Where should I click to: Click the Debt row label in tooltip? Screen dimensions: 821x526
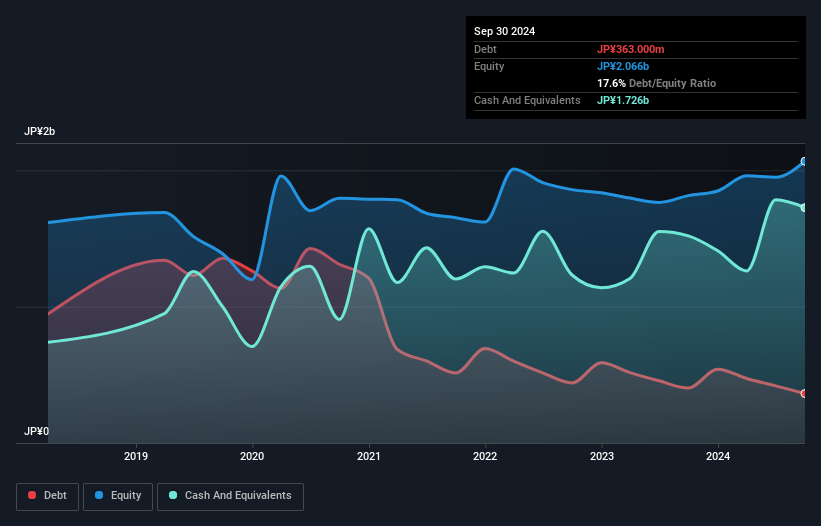click(485, 49)
